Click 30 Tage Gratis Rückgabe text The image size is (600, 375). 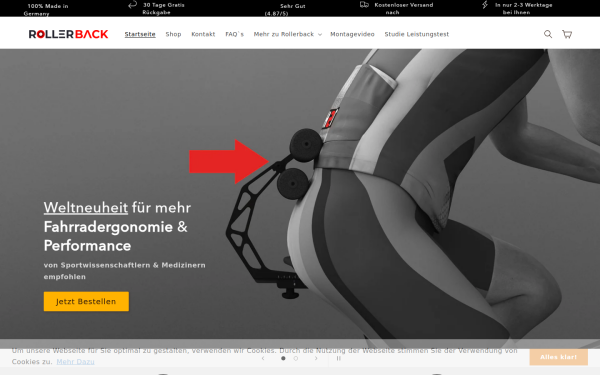click(163, 8)
